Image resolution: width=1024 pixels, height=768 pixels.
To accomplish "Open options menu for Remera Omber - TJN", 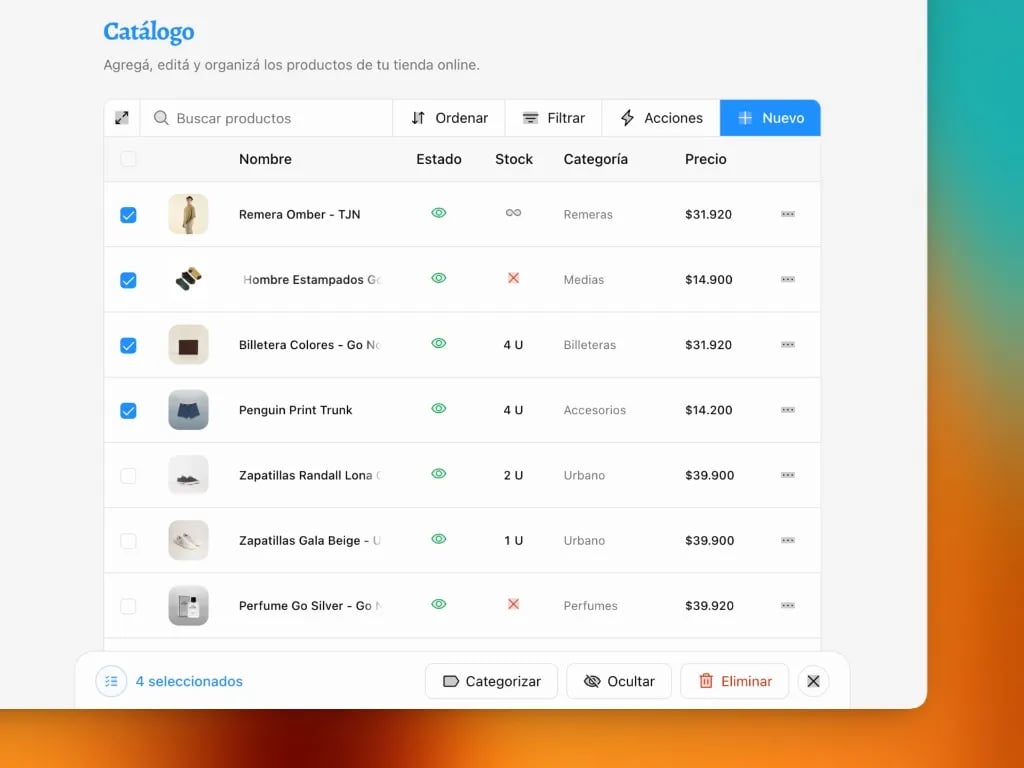I will pos(788,214).
